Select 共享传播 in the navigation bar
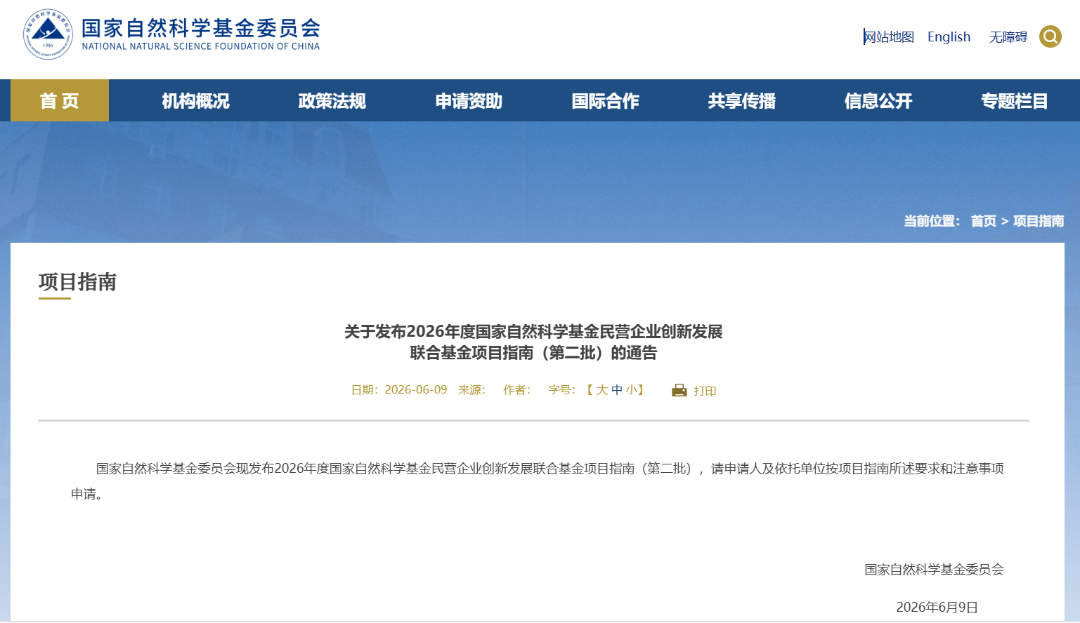The width and height of the screenshot is (1080, 623). pos(742,101)
